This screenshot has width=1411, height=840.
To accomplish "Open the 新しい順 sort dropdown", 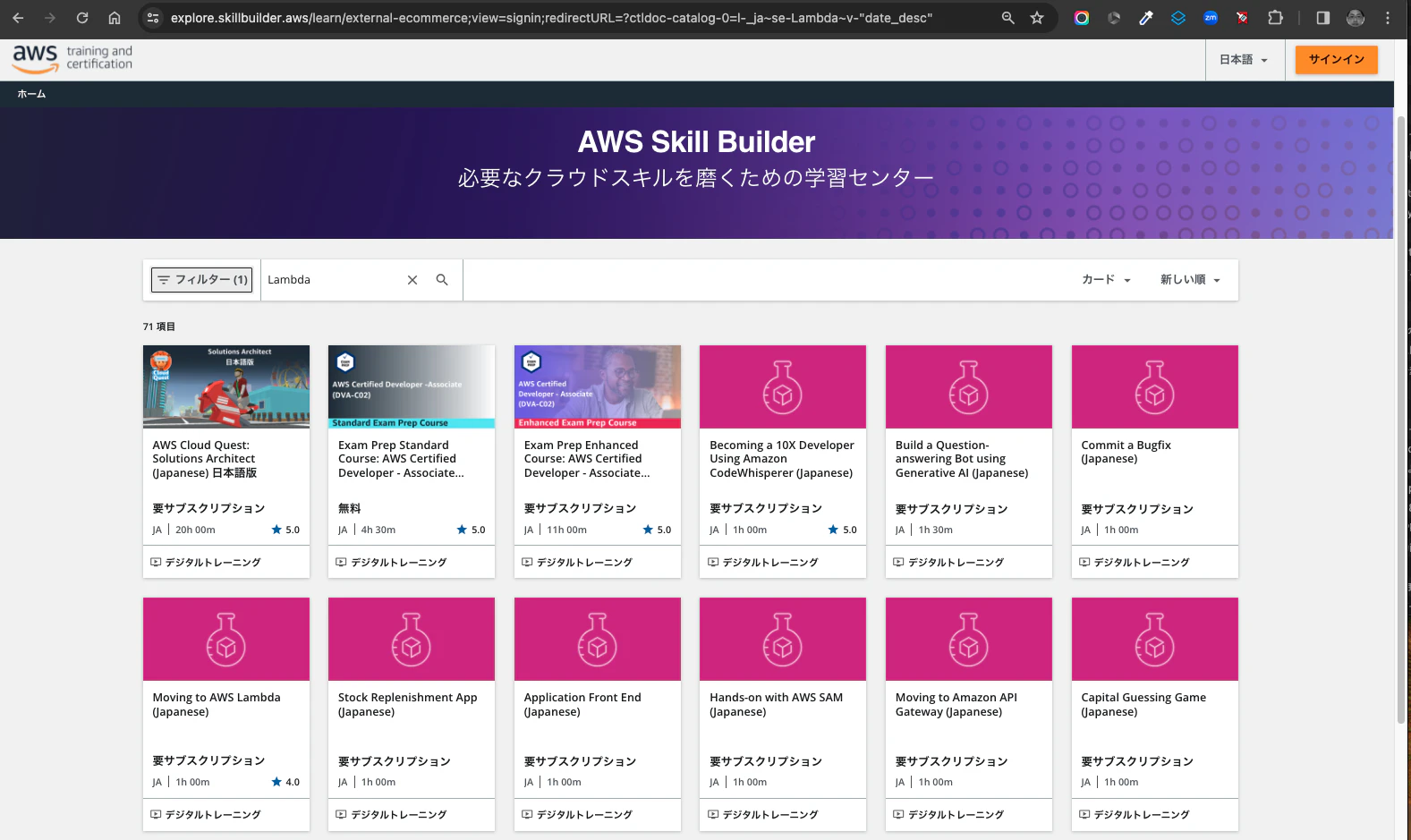I will click(x=1190, y=280).
